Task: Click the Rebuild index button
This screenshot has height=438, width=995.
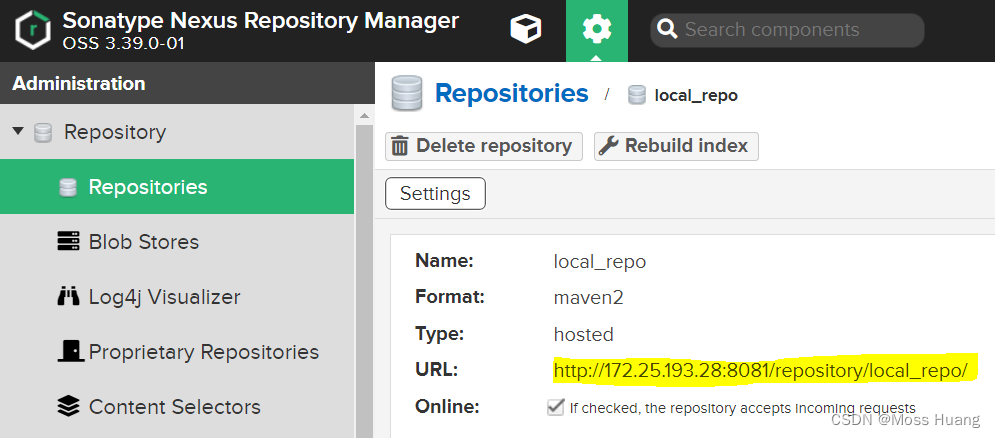Action: point(676,146)
